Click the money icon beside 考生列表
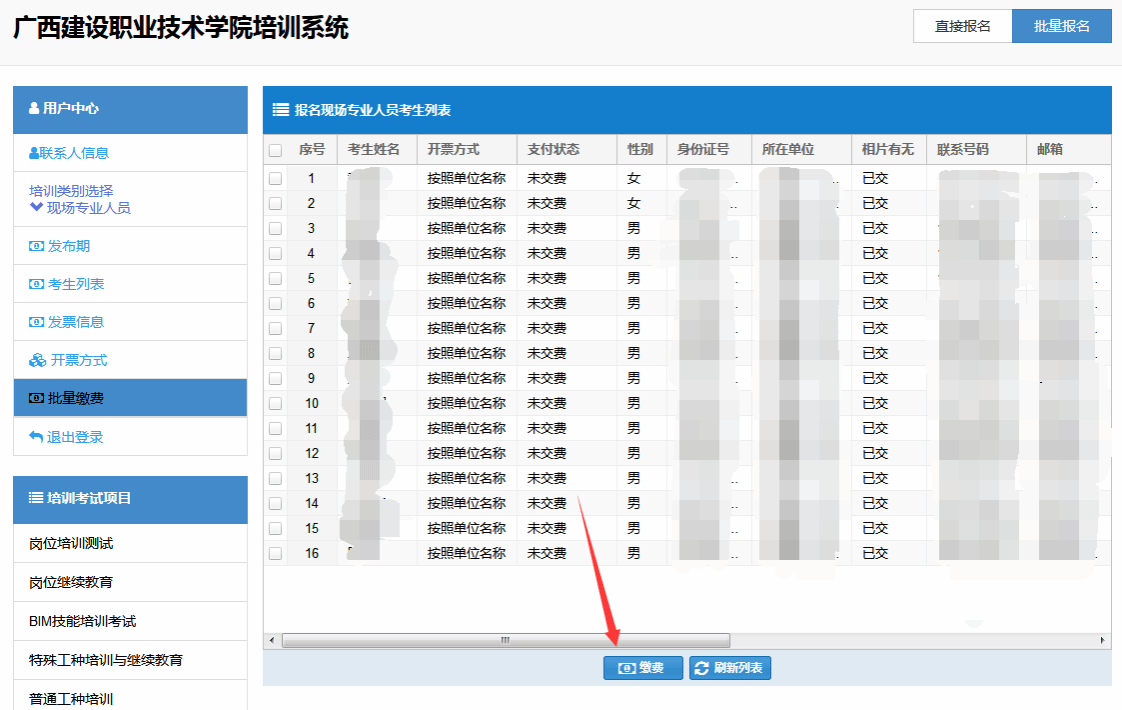Screen dimensions: 1122x710 pos(36,284)
